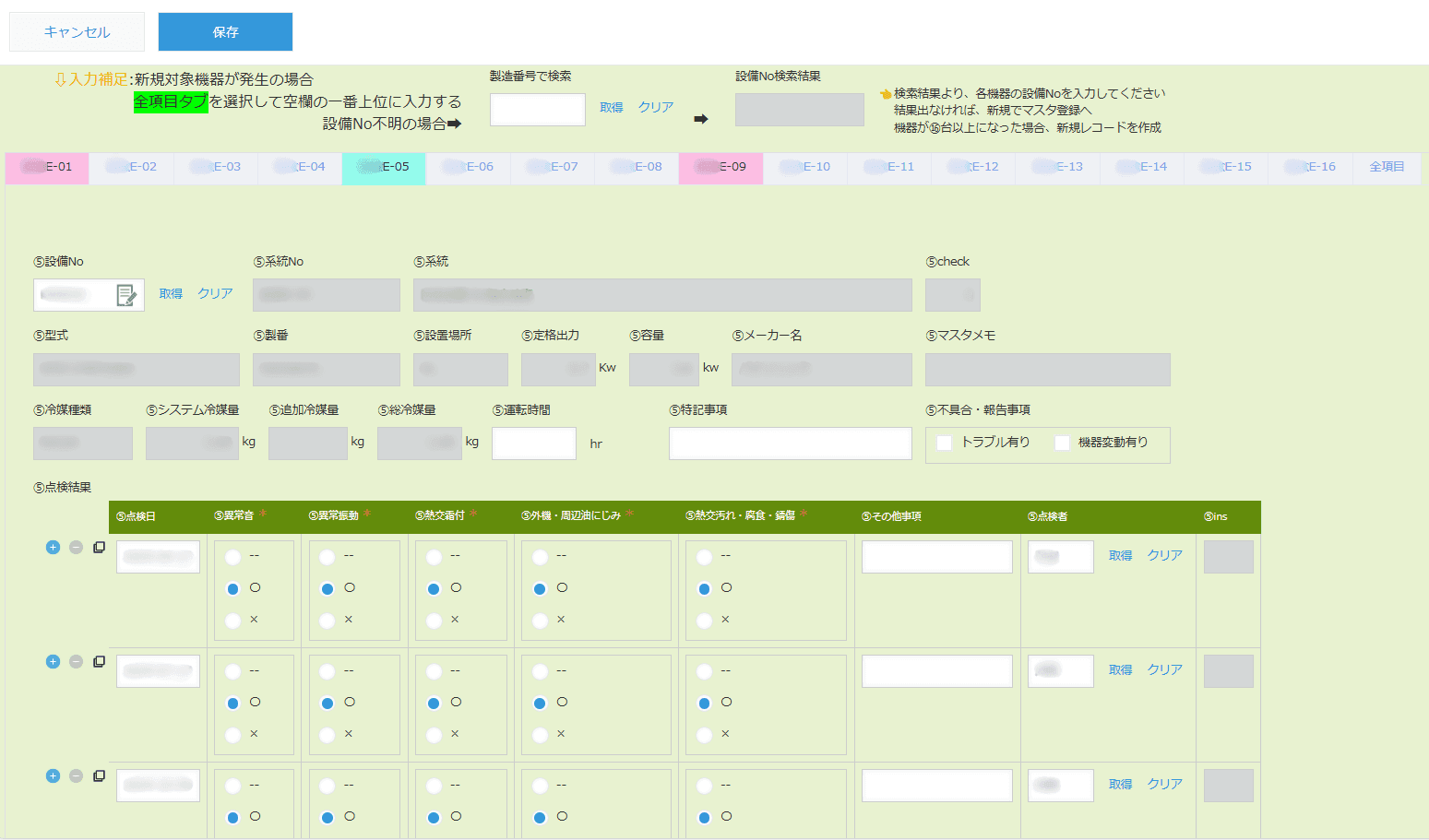Select ○ for 外機・周辺油にじみ in first row
This screenshot has width=1429, height=840.
point(540,588)
